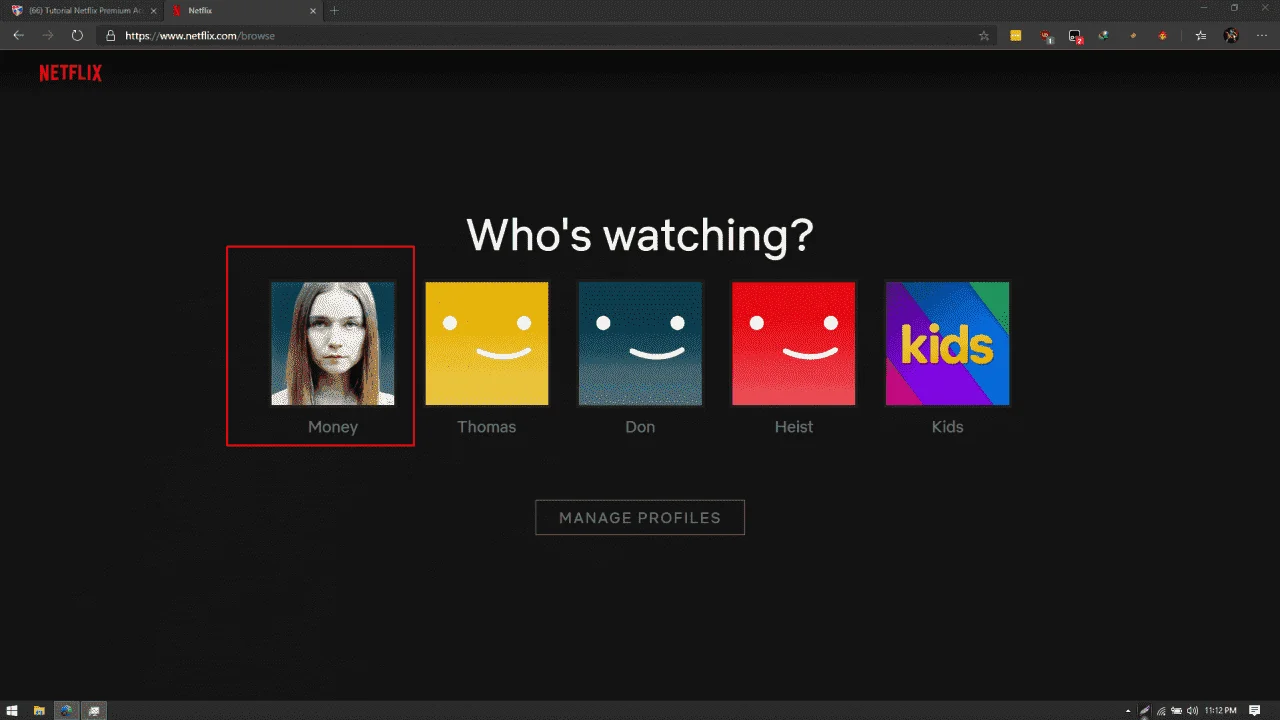Click the Money profile name
This screenshot has height=720, width=1280.
(x=333, y=427)
